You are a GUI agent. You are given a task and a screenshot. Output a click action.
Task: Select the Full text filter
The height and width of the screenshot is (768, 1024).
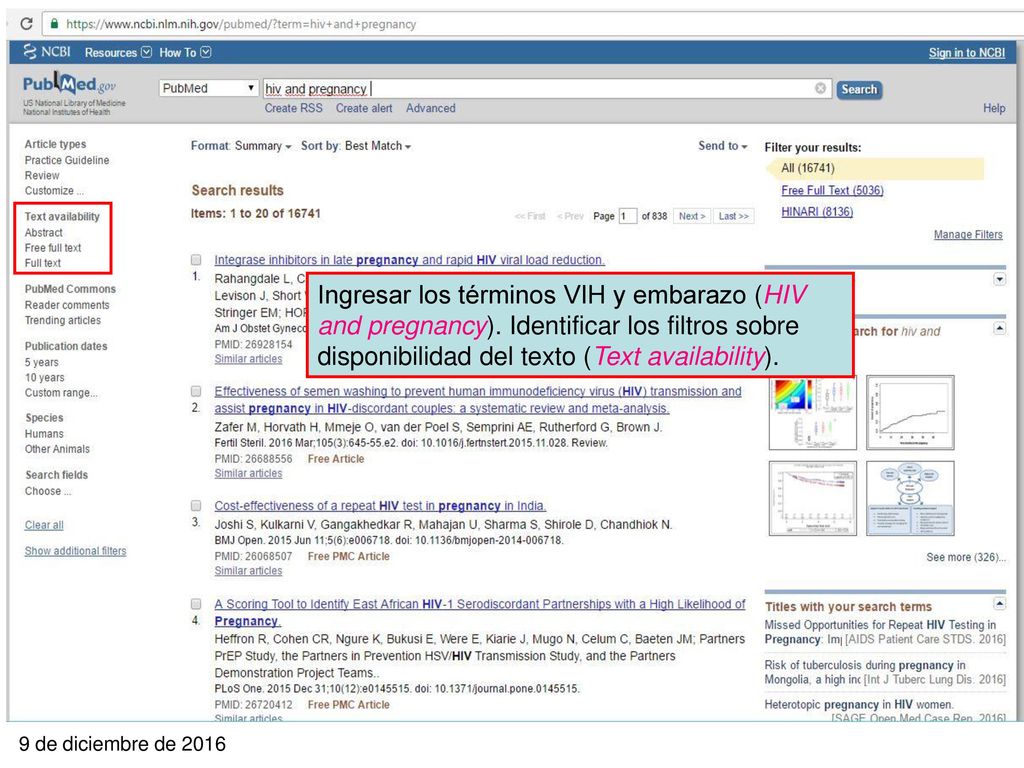pyautogui.click(x=42, y=263)
